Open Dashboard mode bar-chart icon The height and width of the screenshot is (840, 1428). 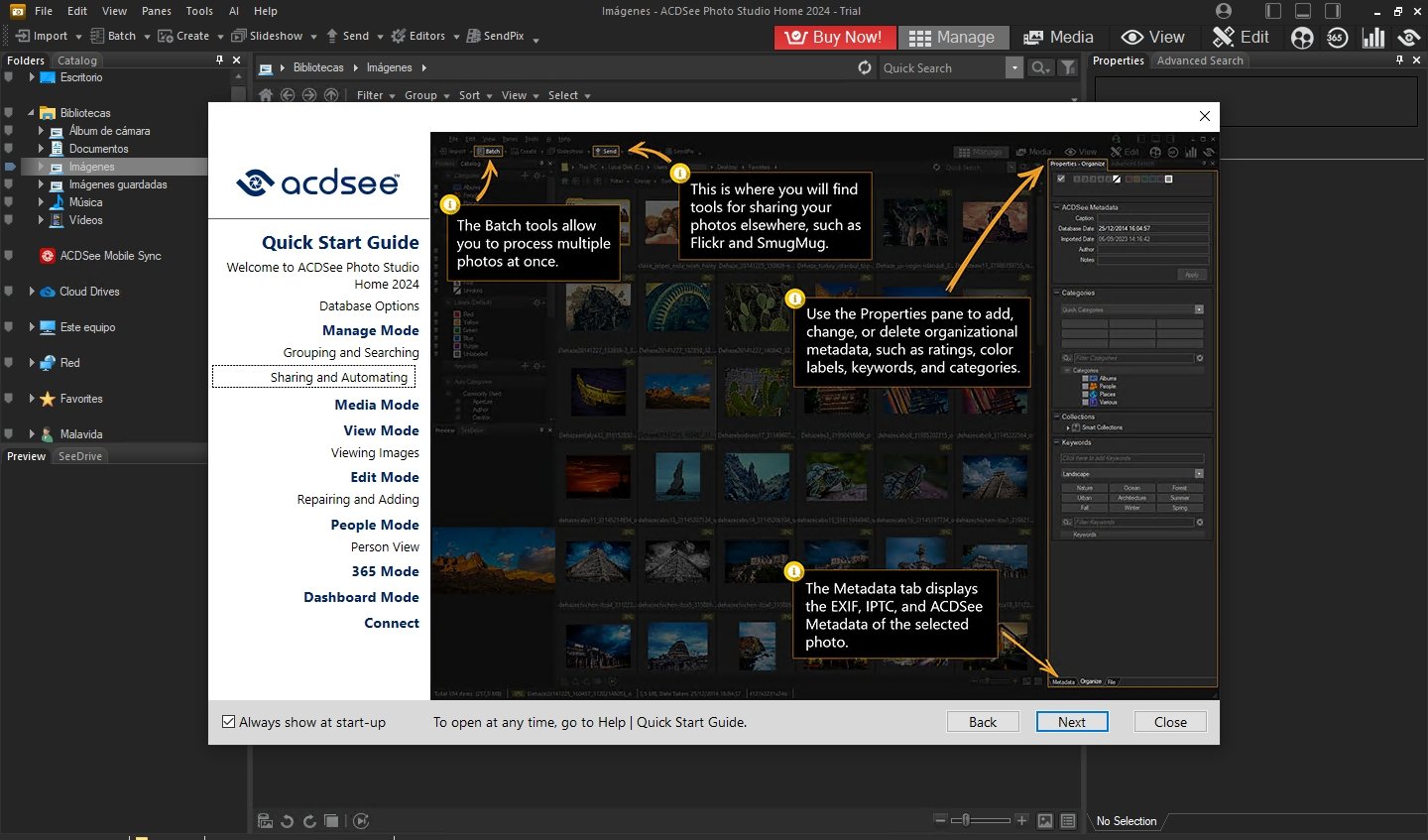click(x=1373, y=38)
